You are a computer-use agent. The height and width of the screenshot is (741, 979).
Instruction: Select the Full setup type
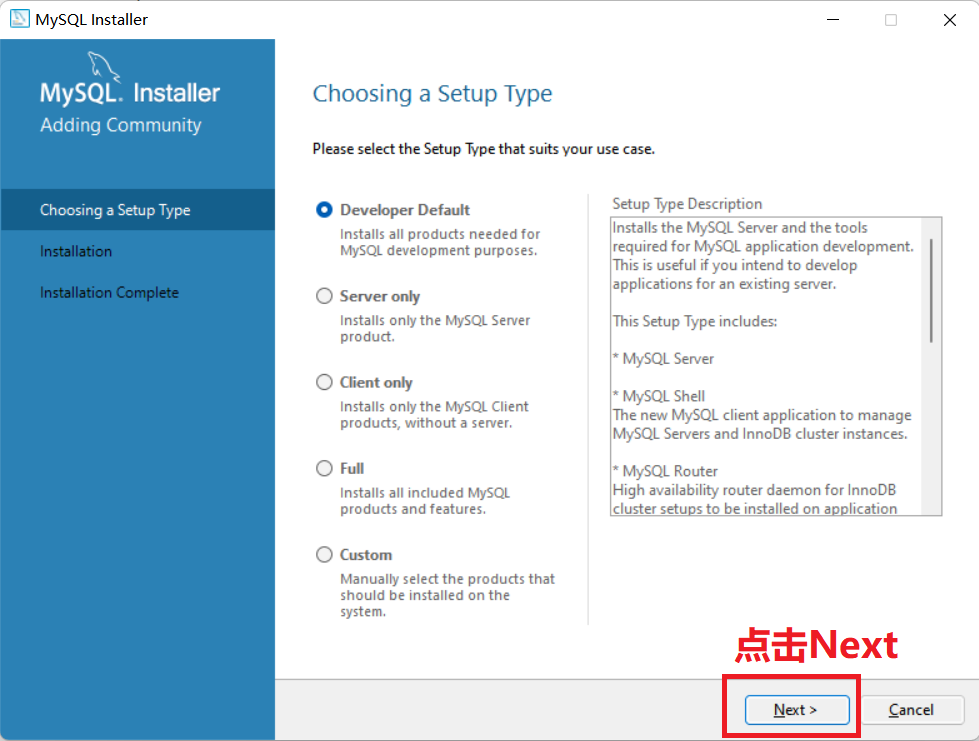click(324, 468)
